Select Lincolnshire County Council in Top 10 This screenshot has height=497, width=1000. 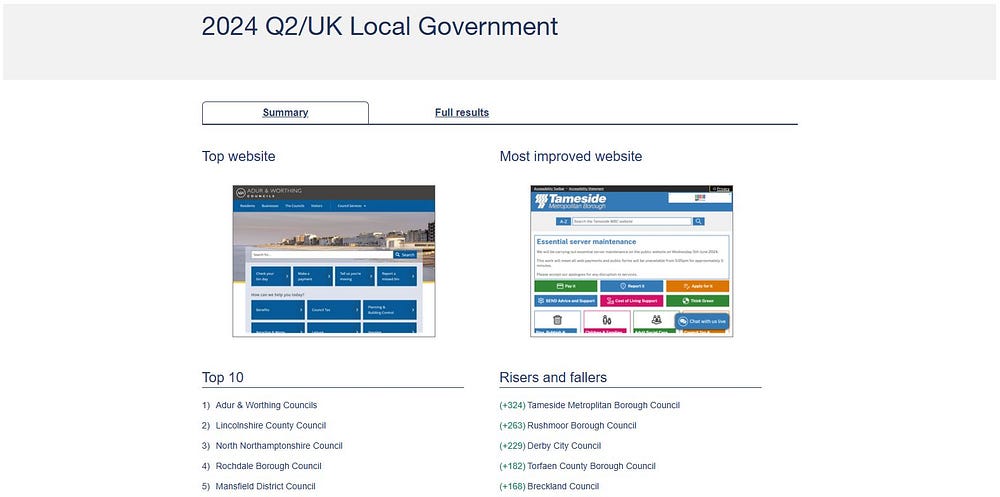coord(270,426)
